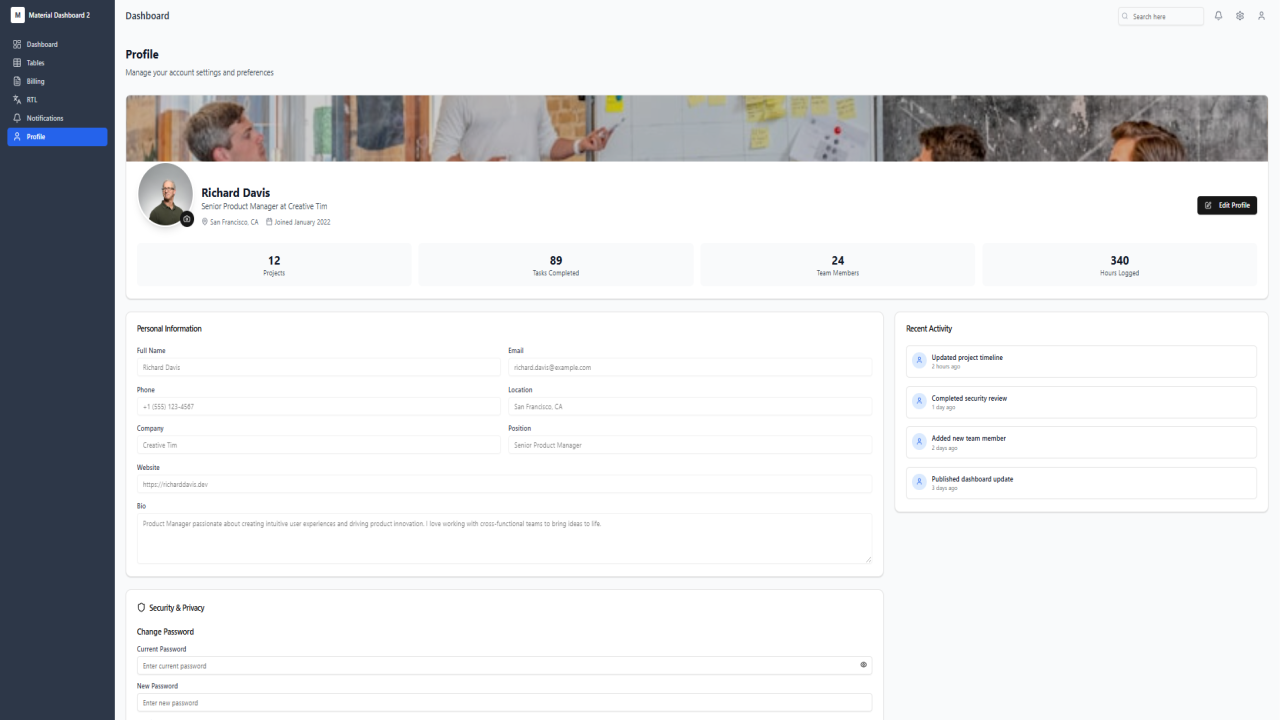The image size is (1280, 720).
Task: Click the shield icon beside Security & Privacy
Action: pos(141,608)
